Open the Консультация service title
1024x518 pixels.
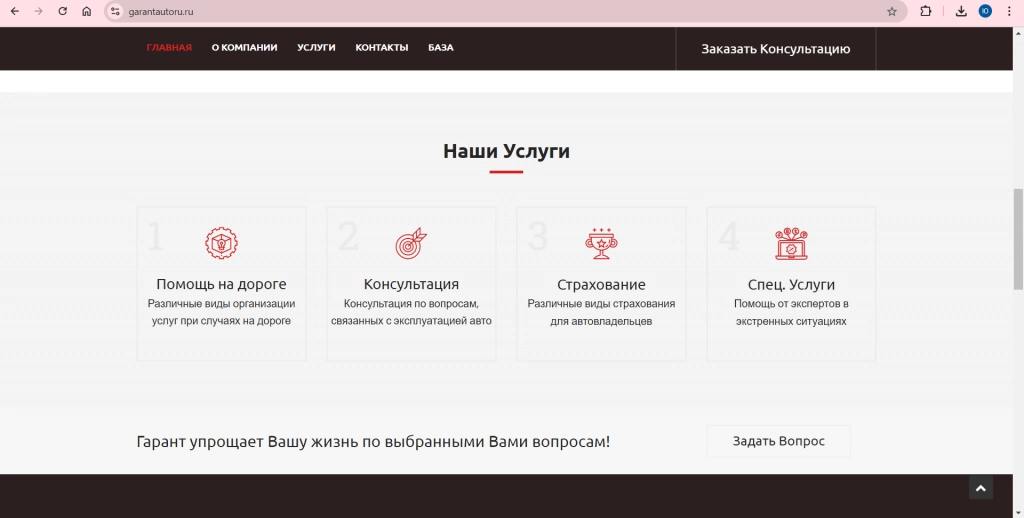[411, 284]
